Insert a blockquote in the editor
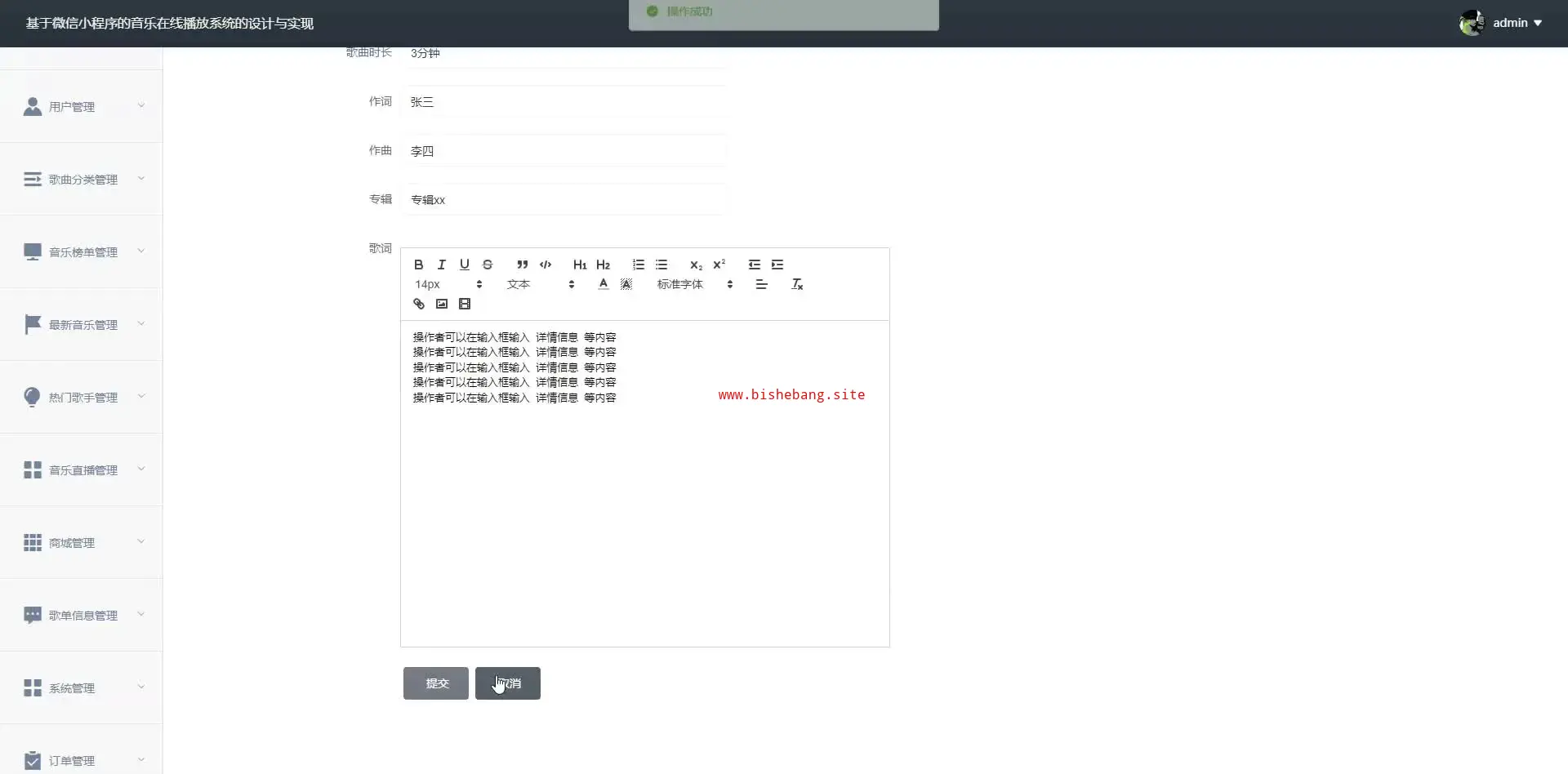Image resolution: width=1568 pixels, height=774 pixels. point(522,265)
